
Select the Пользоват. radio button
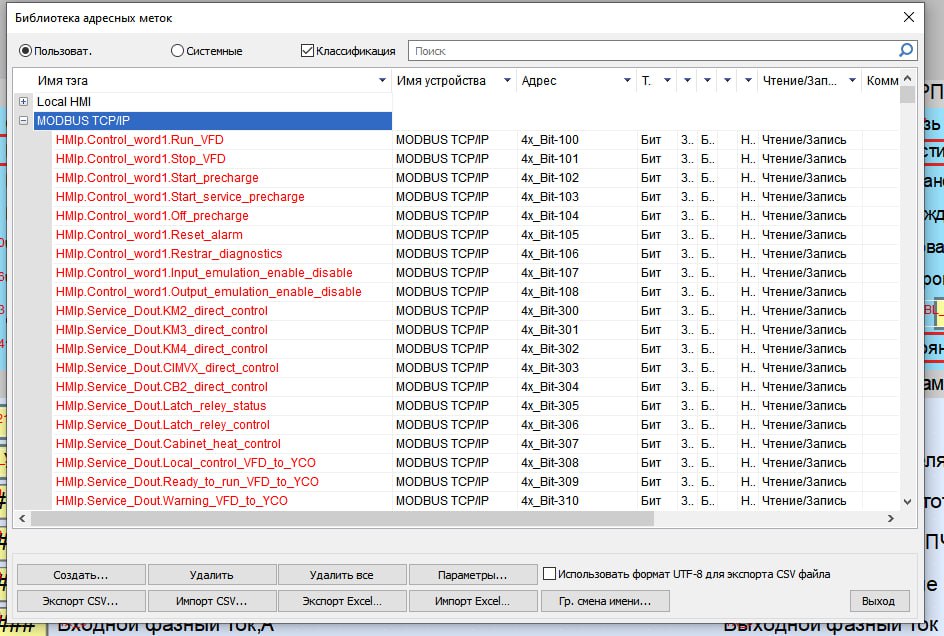(x=25, y=51)
